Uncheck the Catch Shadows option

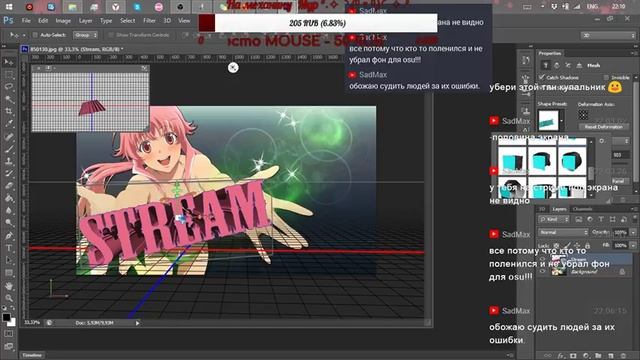pyautogui.click(x=542, y=77)
